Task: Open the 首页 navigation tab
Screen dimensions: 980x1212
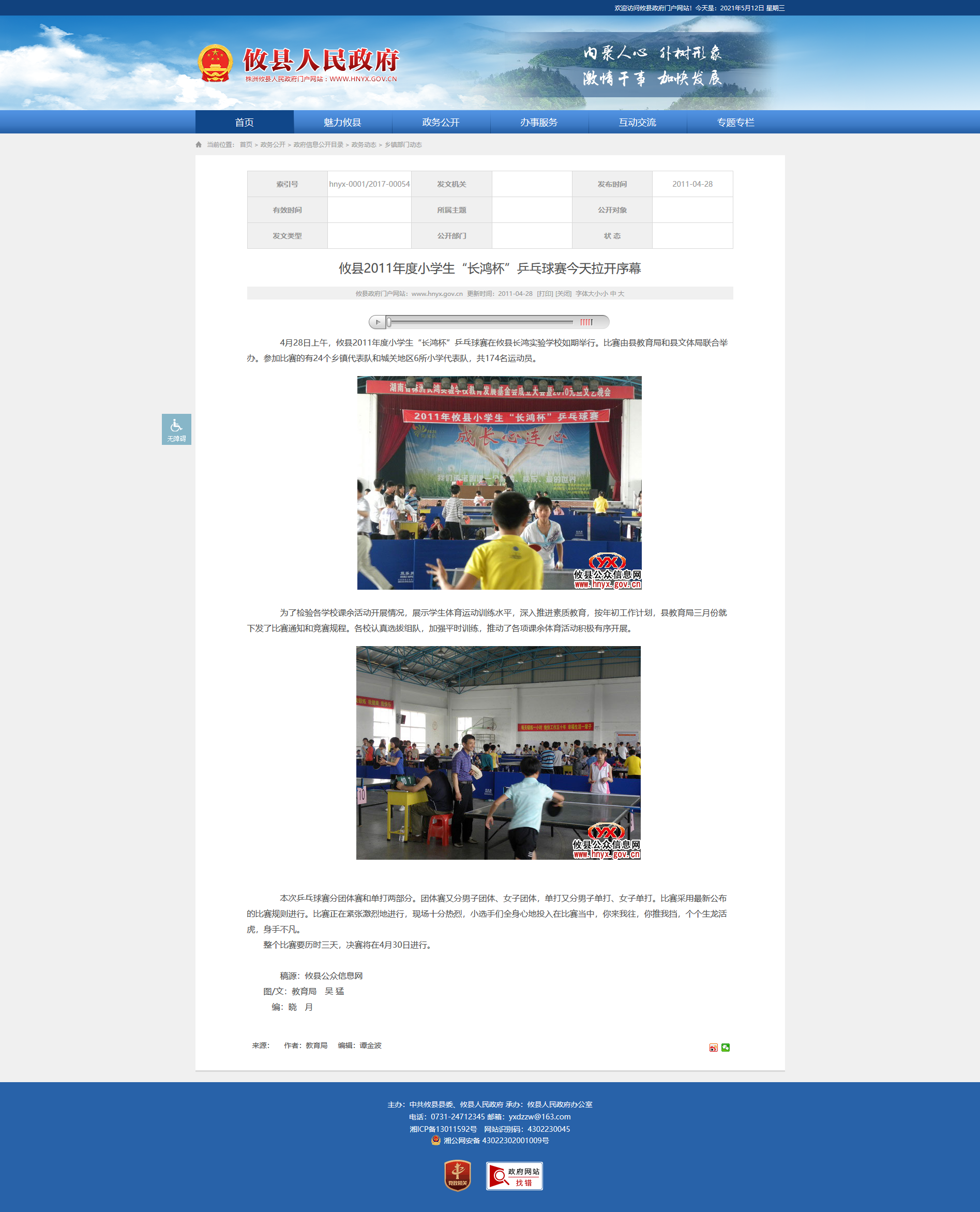Action: [245, 123]
